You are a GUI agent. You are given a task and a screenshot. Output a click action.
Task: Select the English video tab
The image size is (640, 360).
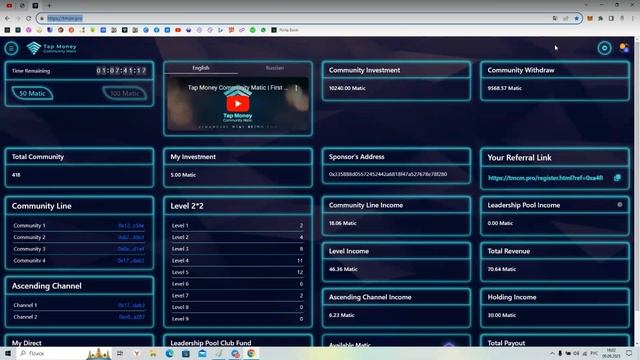[201, 68]
